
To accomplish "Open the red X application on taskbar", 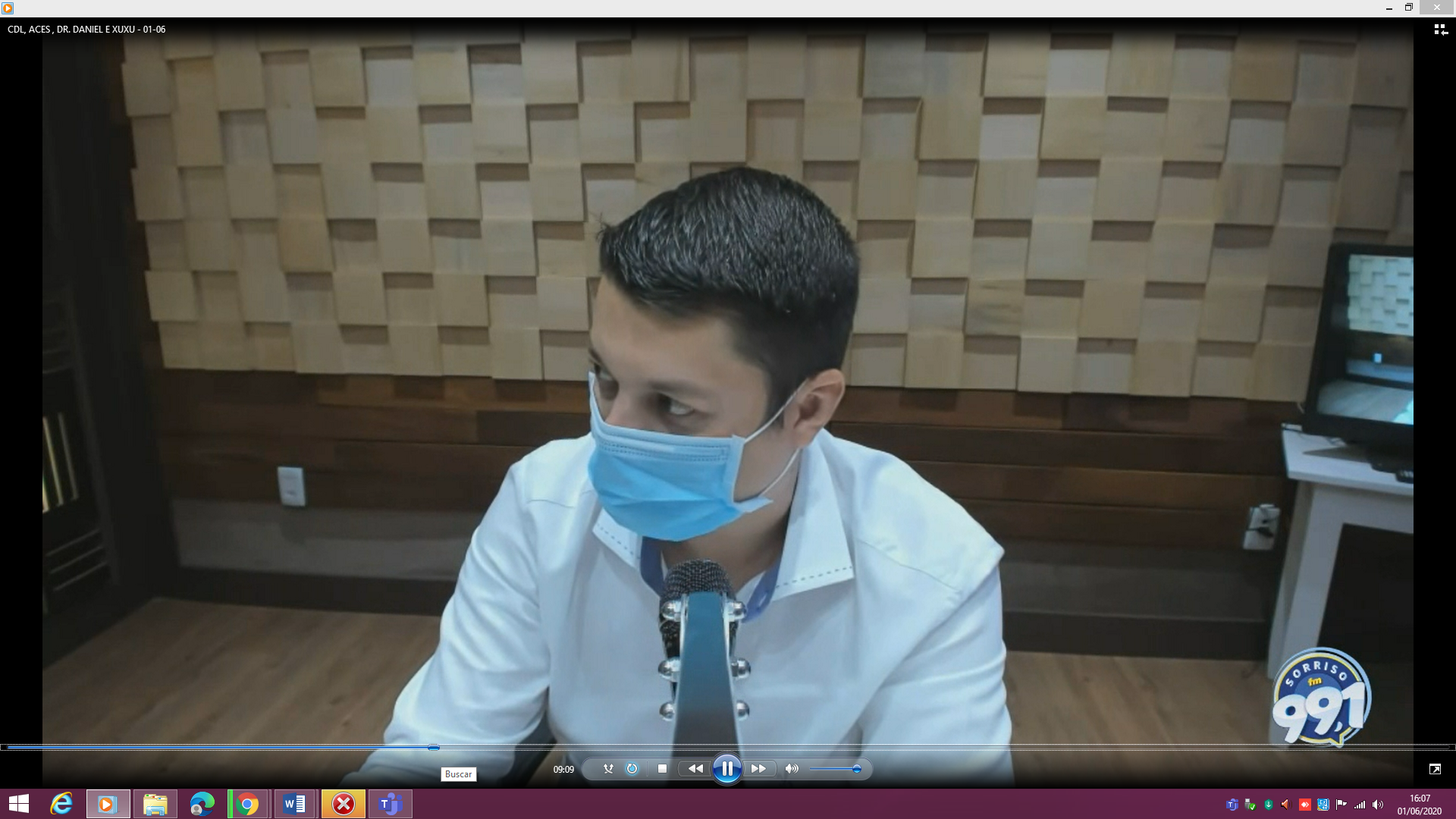I will pyautogui.click(x=344, y=804).
